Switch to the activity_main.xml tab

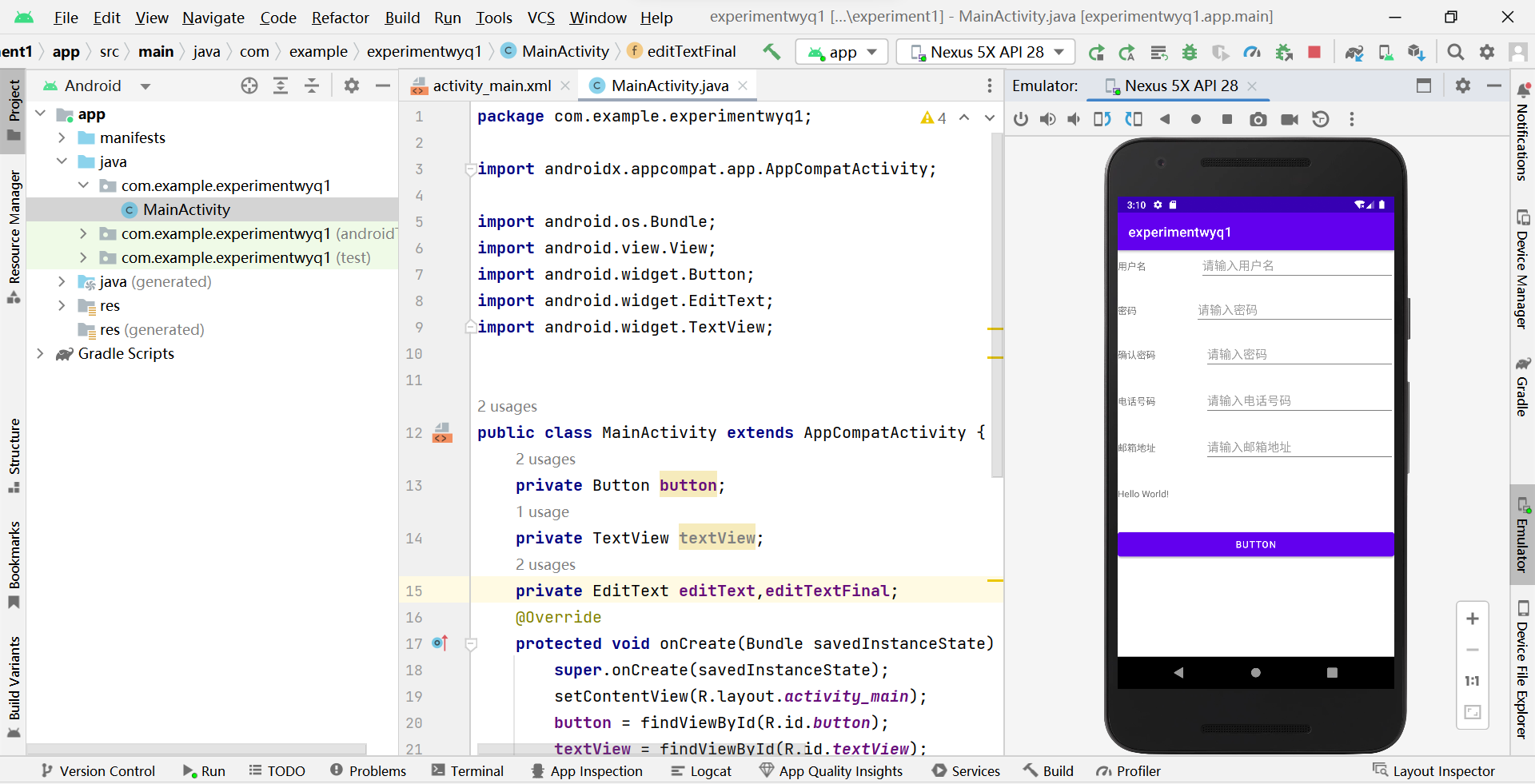[492, 86]
